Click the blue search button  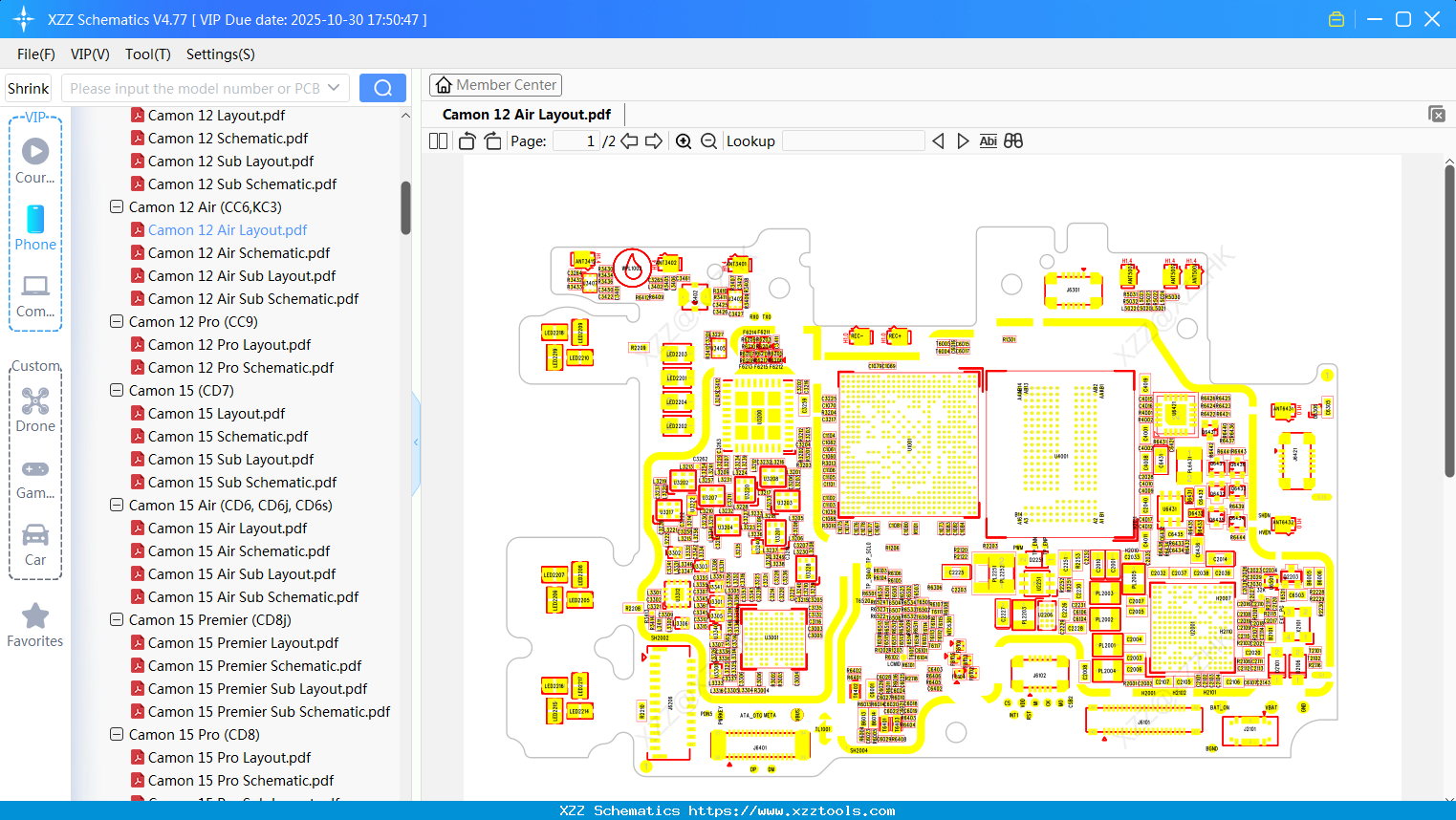pyautogui.click(x=382, y=88)
